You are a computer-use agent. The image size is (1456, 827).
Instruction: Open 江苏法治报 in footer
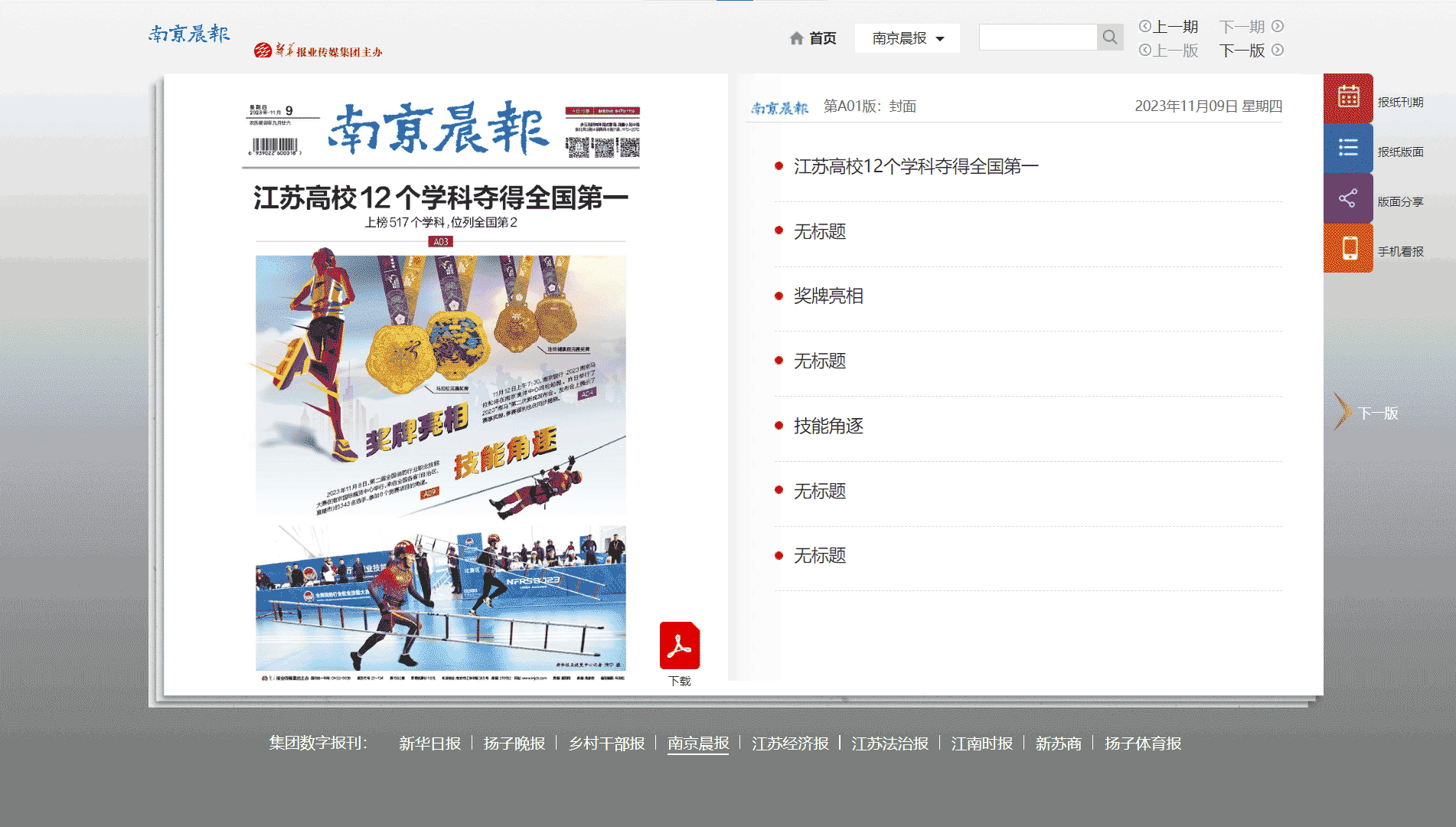pyautogui.click(x=890, y=744)
